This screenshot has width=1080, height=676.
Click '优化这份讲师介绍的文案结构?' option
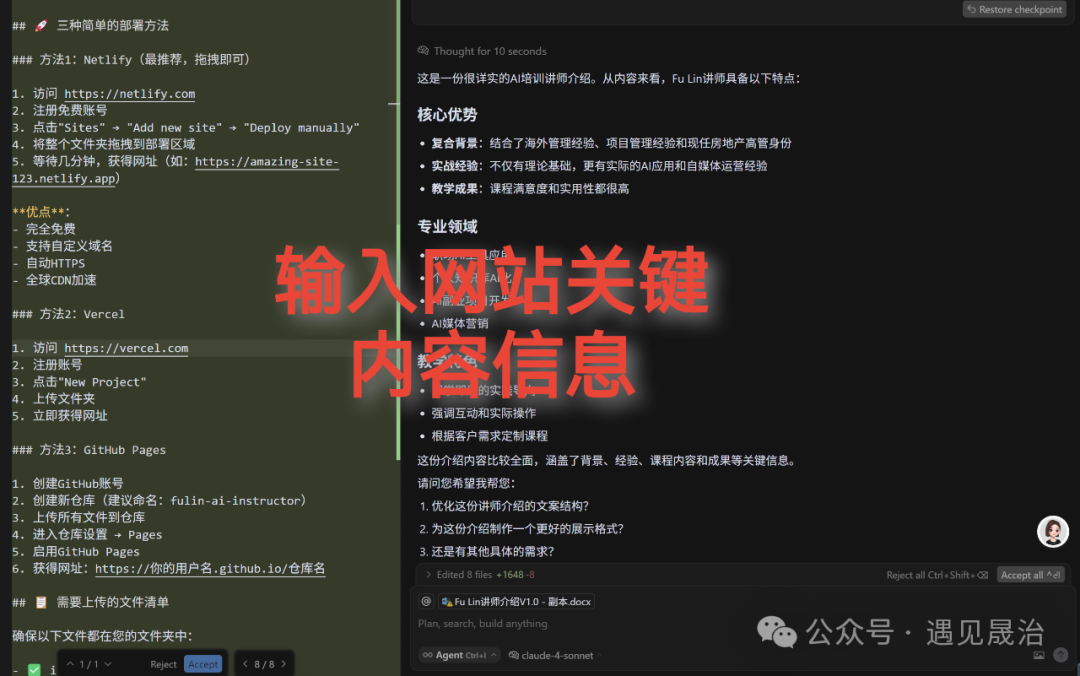tap(510, 506)
